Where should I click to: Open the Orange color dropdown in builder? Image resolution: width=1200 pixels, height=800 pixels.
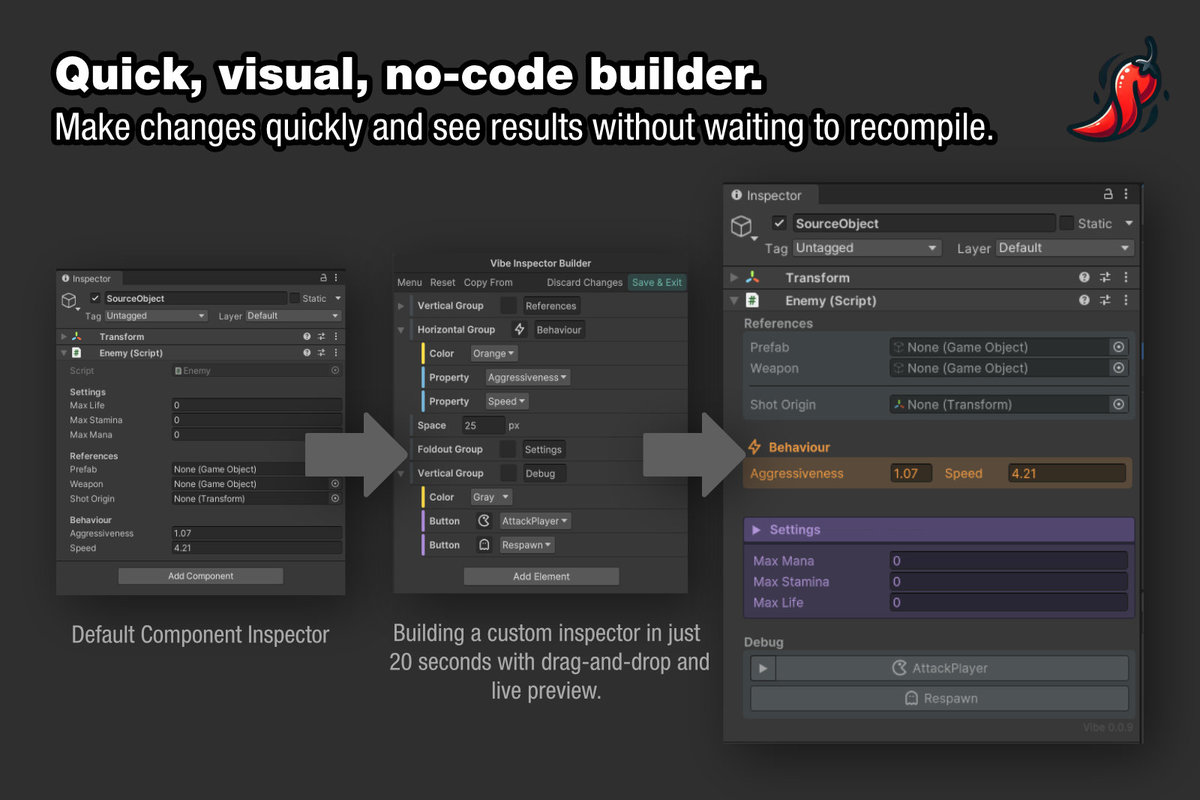click(494, 354)
